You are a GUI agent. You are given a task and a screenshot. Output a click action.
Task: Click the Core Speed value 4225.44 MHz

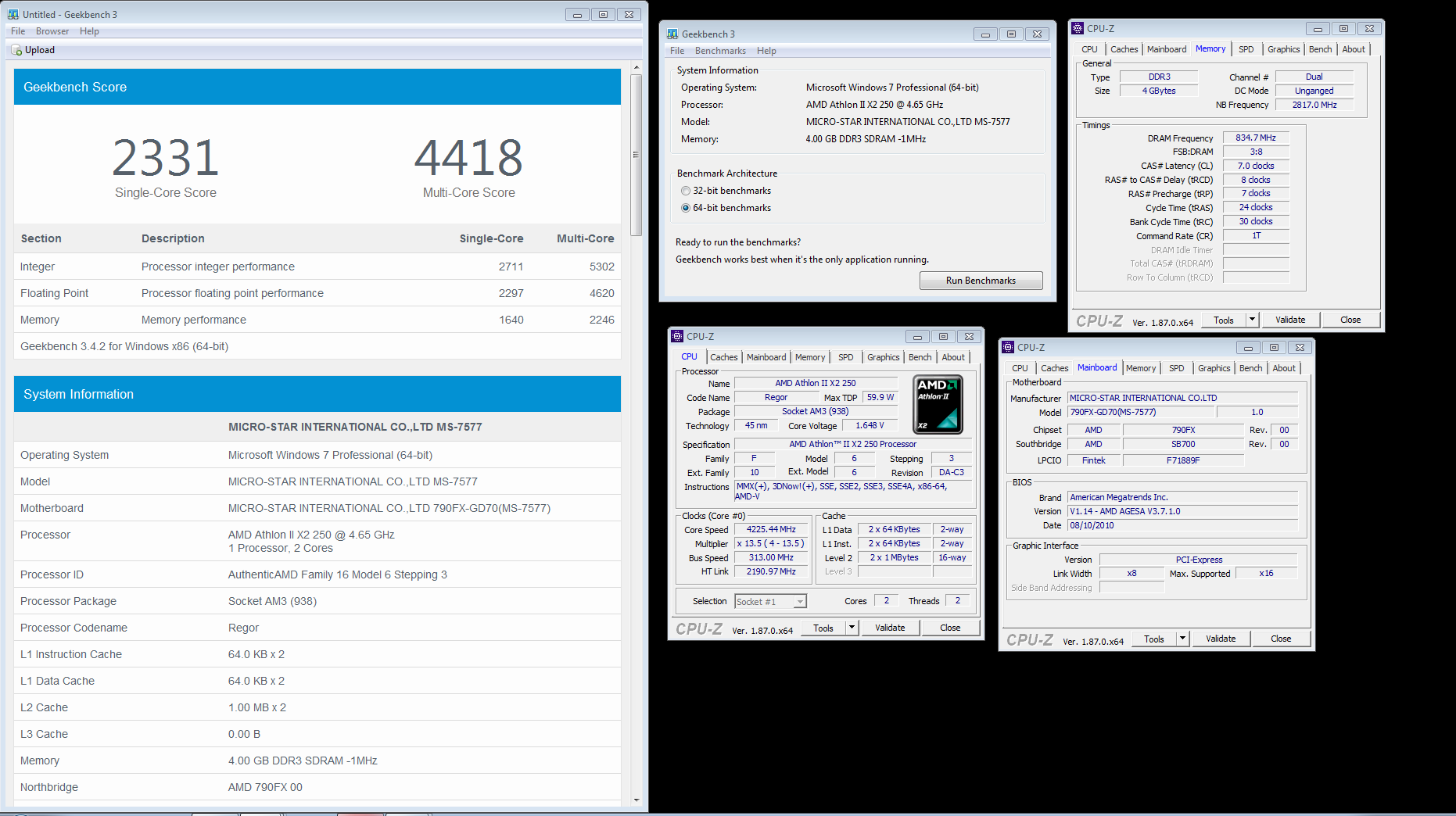click(771, 529)
